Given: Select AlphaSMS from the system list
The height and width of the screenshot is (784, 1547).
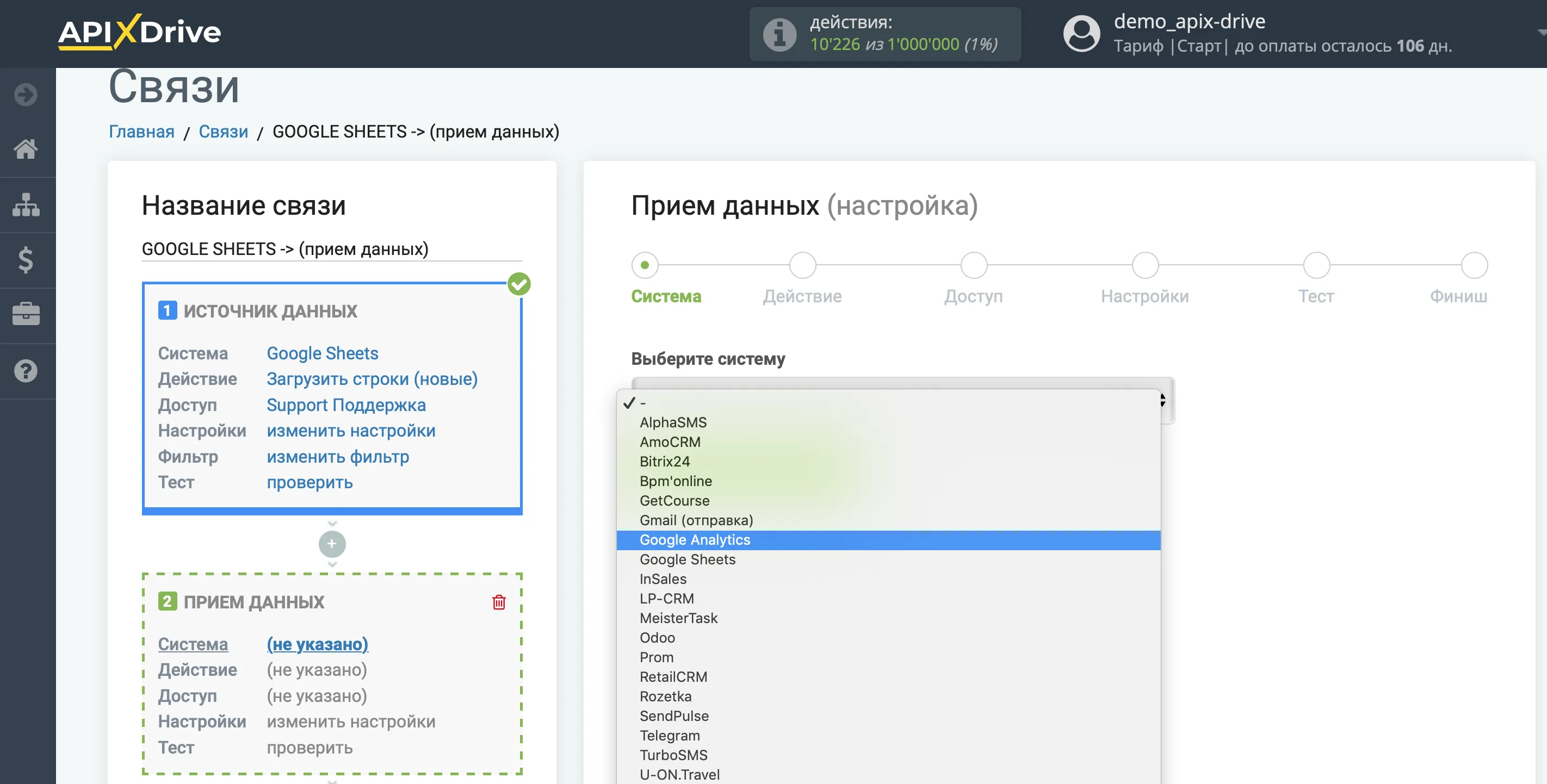Looking at the screenshot, I should coord(888,422).
